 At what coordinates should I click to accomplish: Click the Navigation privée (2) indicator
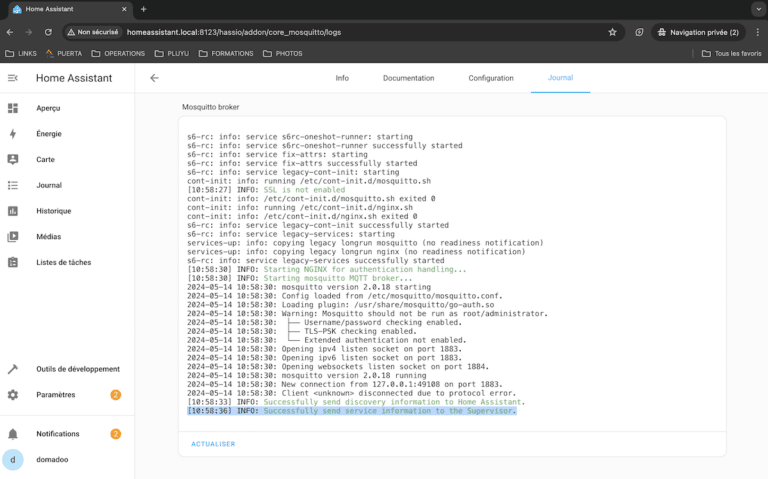click(x=698, y=32)
